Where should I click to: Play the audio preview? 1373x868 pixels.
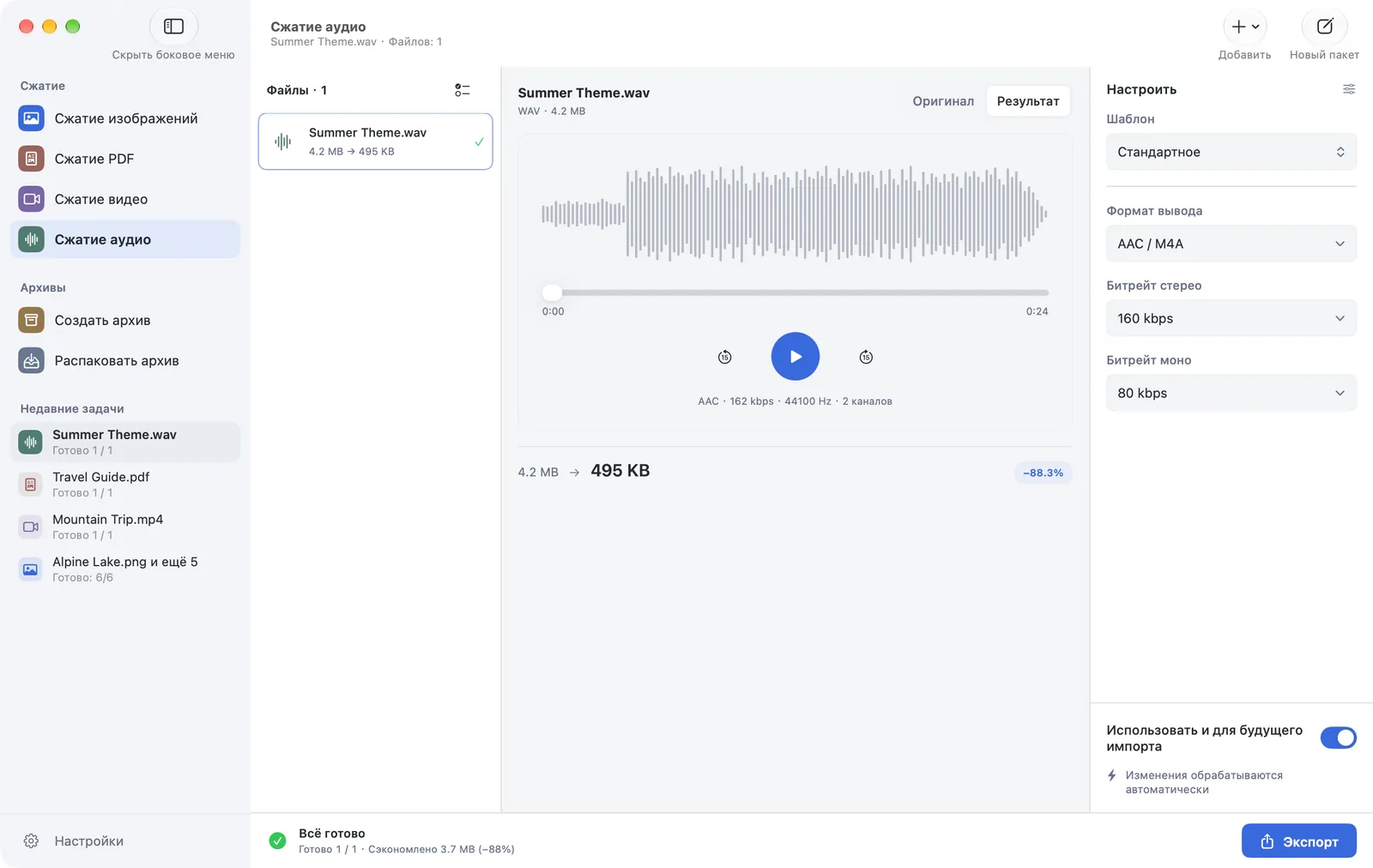tap(795, 356)
